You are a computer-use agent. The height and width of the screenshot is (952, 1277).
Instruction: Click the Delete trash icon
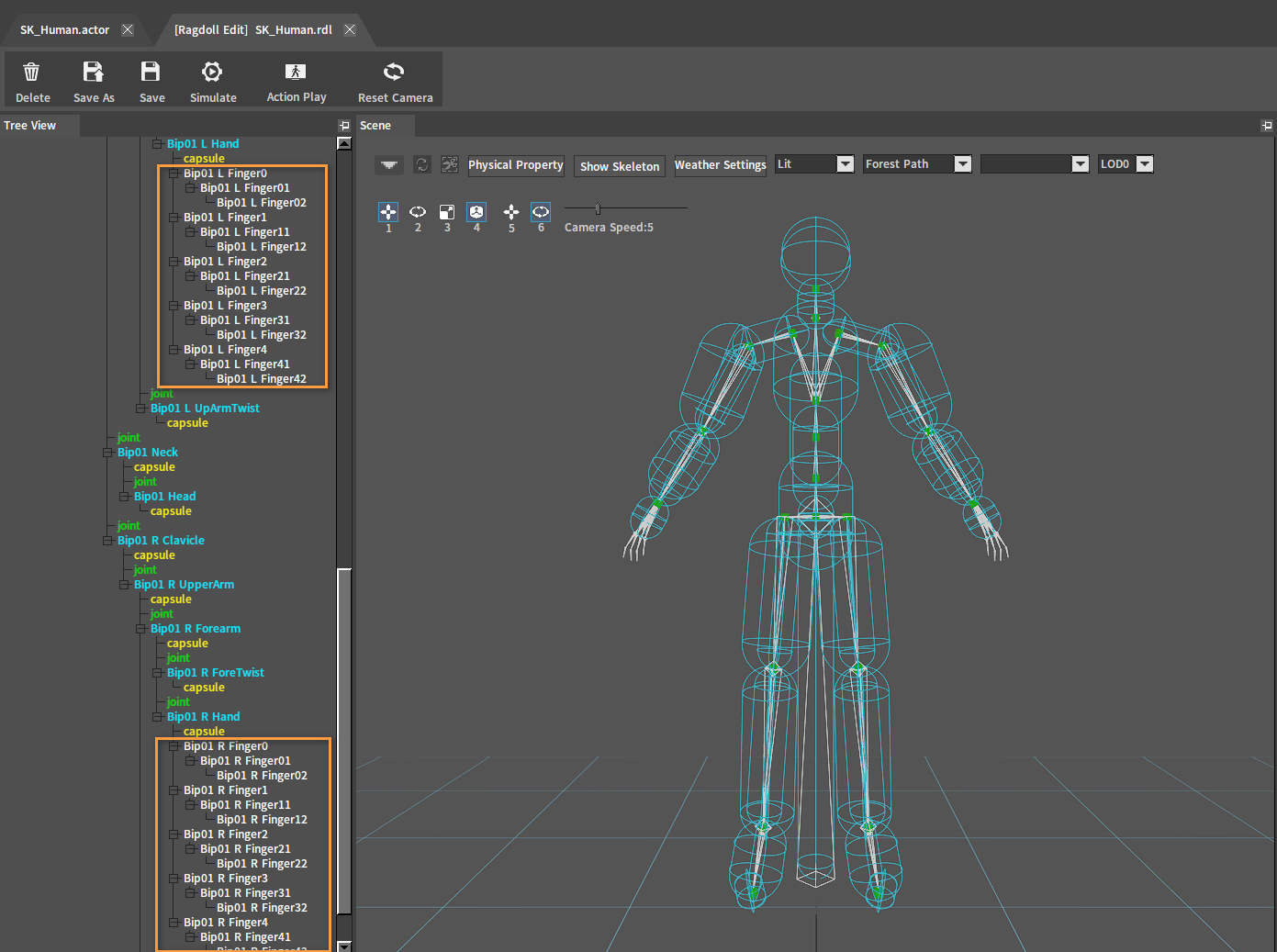point(31,72)
